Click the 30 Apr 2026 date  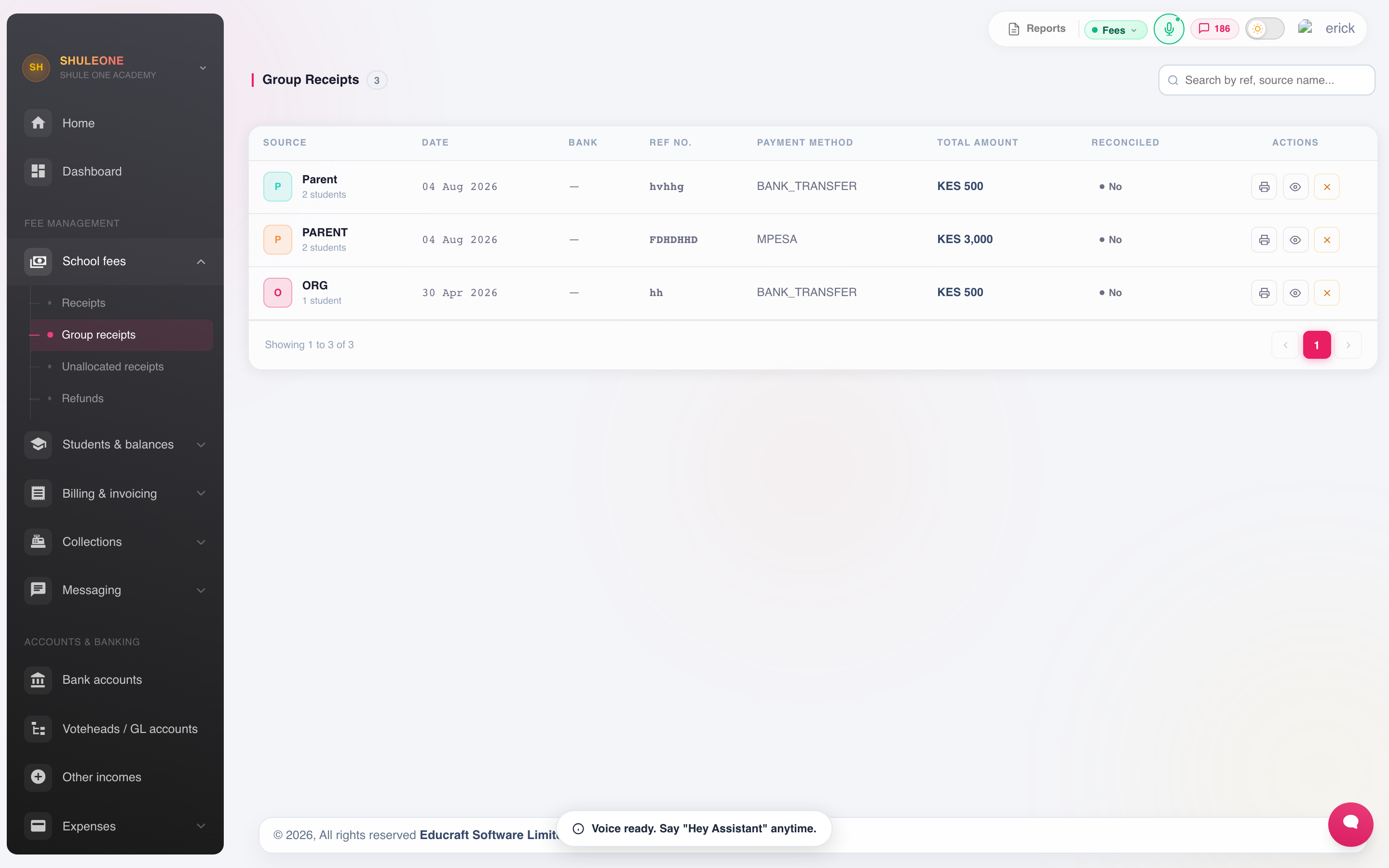tap(460, 293)
